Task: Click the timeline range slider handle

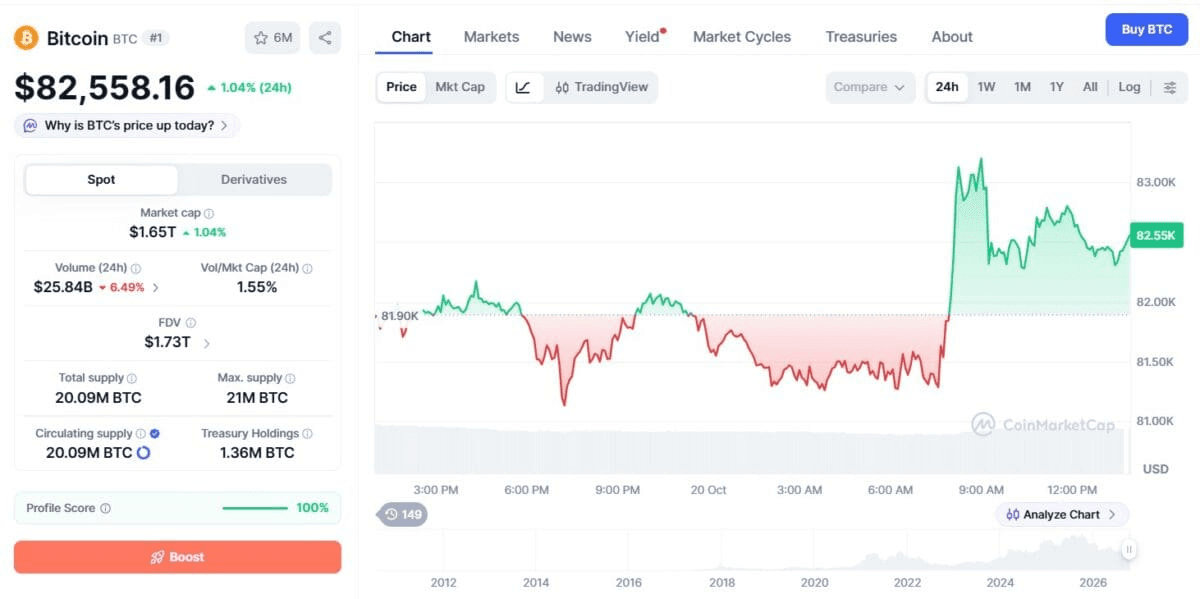Action: [x=1129, y=549]
